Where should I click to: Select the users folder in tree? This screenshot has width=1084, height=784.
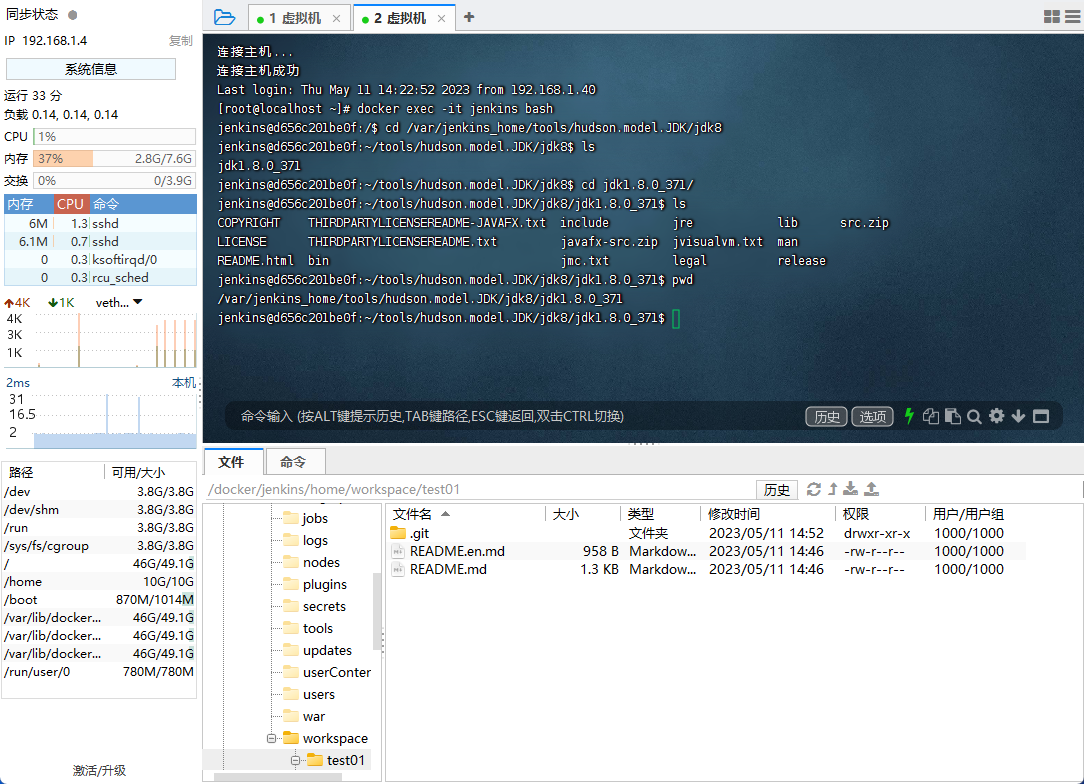[x=318, y=694]
